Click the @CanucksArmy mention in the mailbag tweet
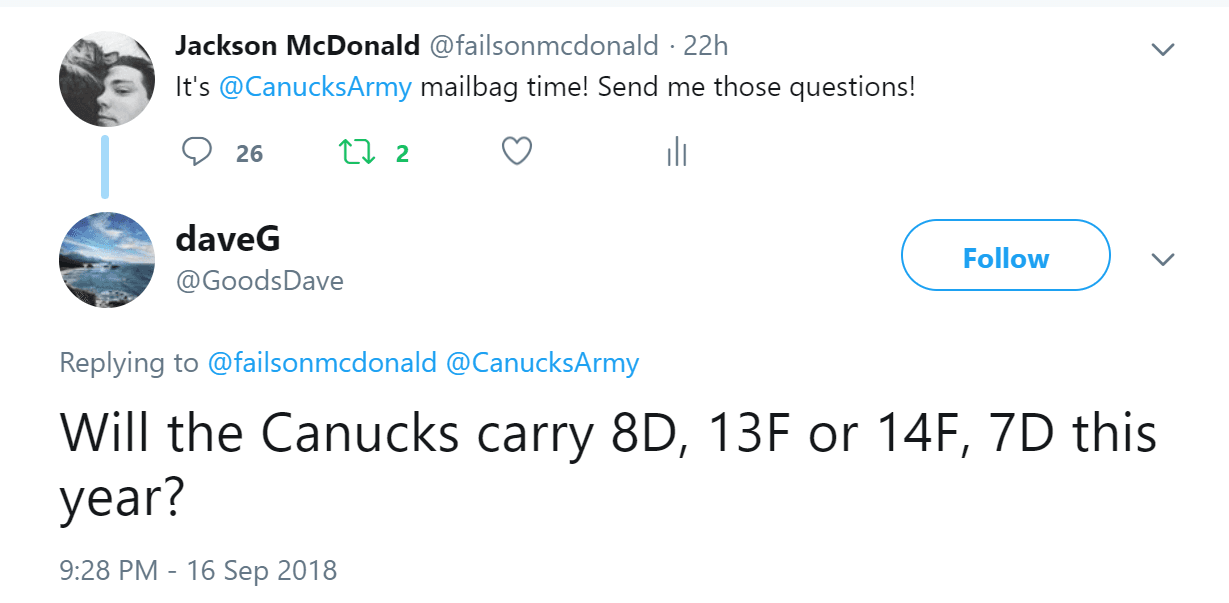 (x=315, y=87)
